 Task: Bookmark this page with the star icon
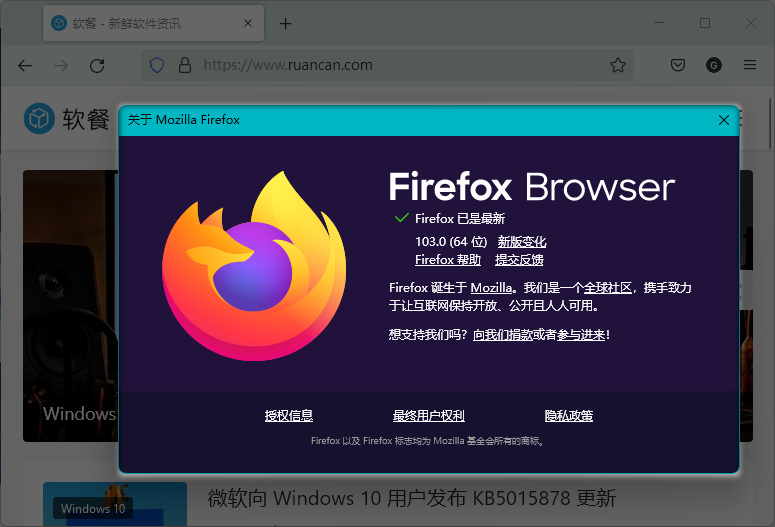[618, 65]
